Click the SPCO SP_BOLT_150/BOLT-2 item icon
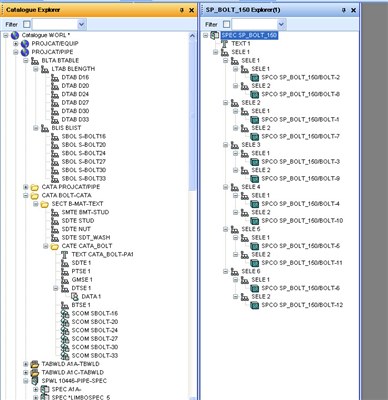388x400 pixels. click(x=255, y=78)
